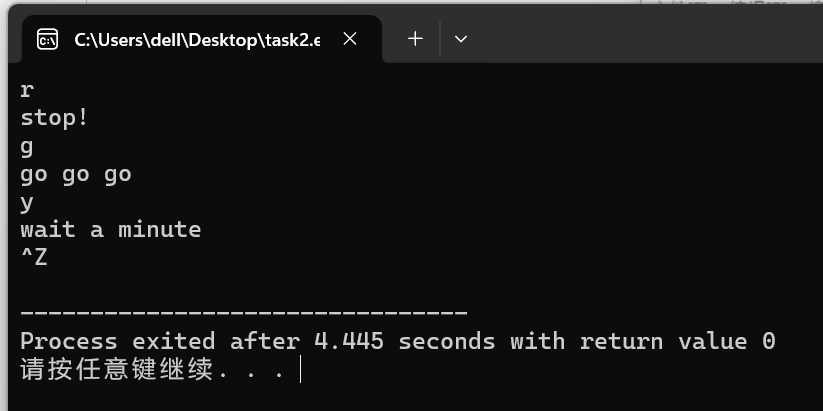Screen dimensions: 823x411
Task: Click the 'stop!' output line
Action: (54, 118)
